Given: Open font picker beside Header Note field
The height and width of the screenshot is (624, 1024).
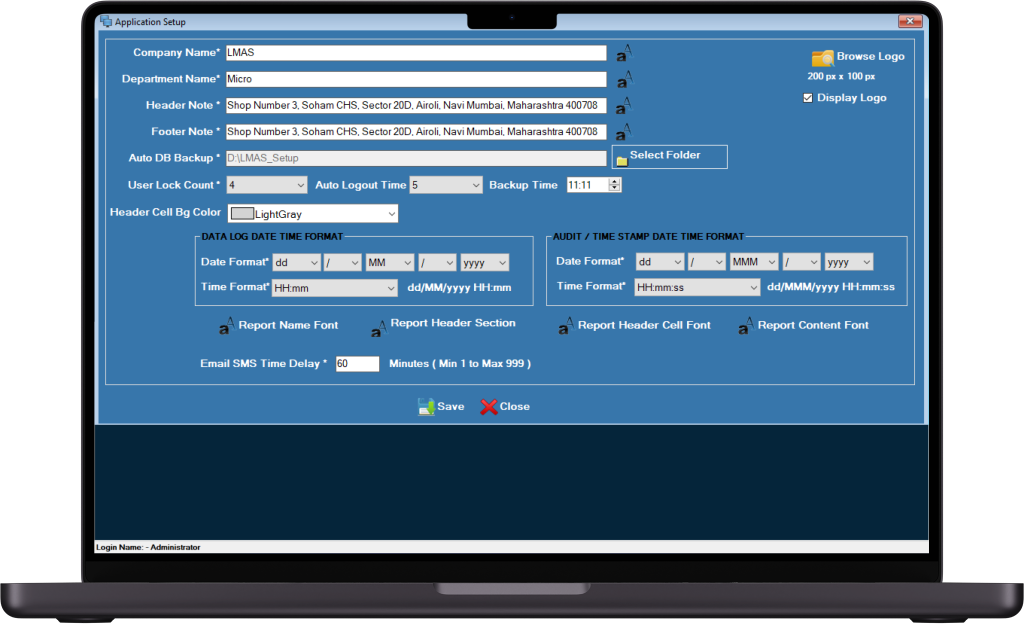Looking at the screenshot, I should [x=624, y=105].
